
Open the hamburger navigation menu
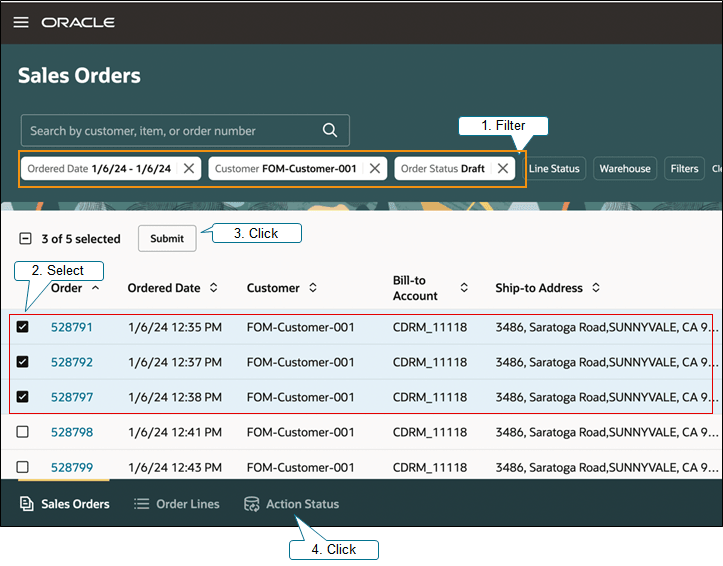[21, 22]
